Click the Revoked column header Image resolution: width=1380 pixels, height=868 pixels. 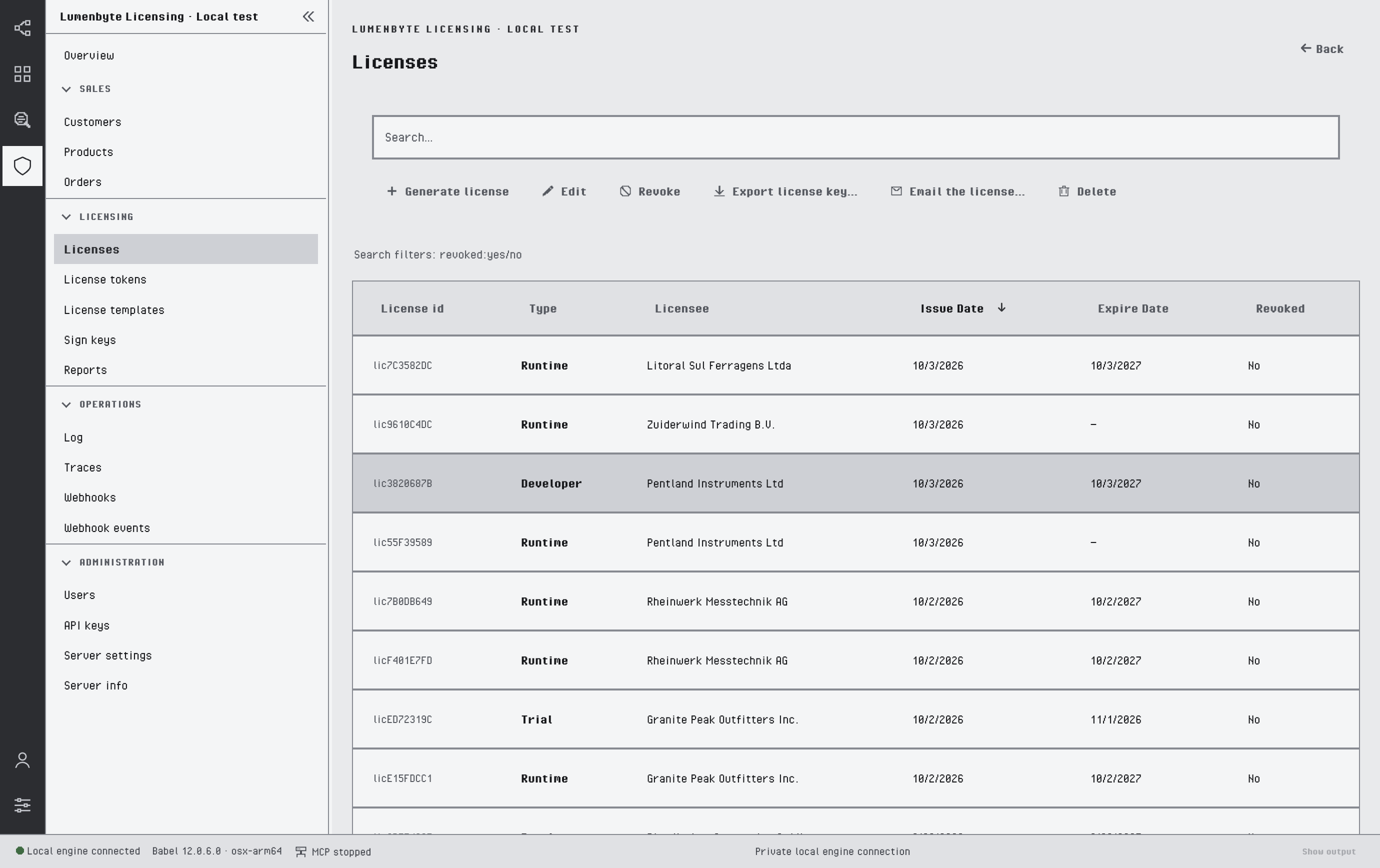tap(1279, 308)
